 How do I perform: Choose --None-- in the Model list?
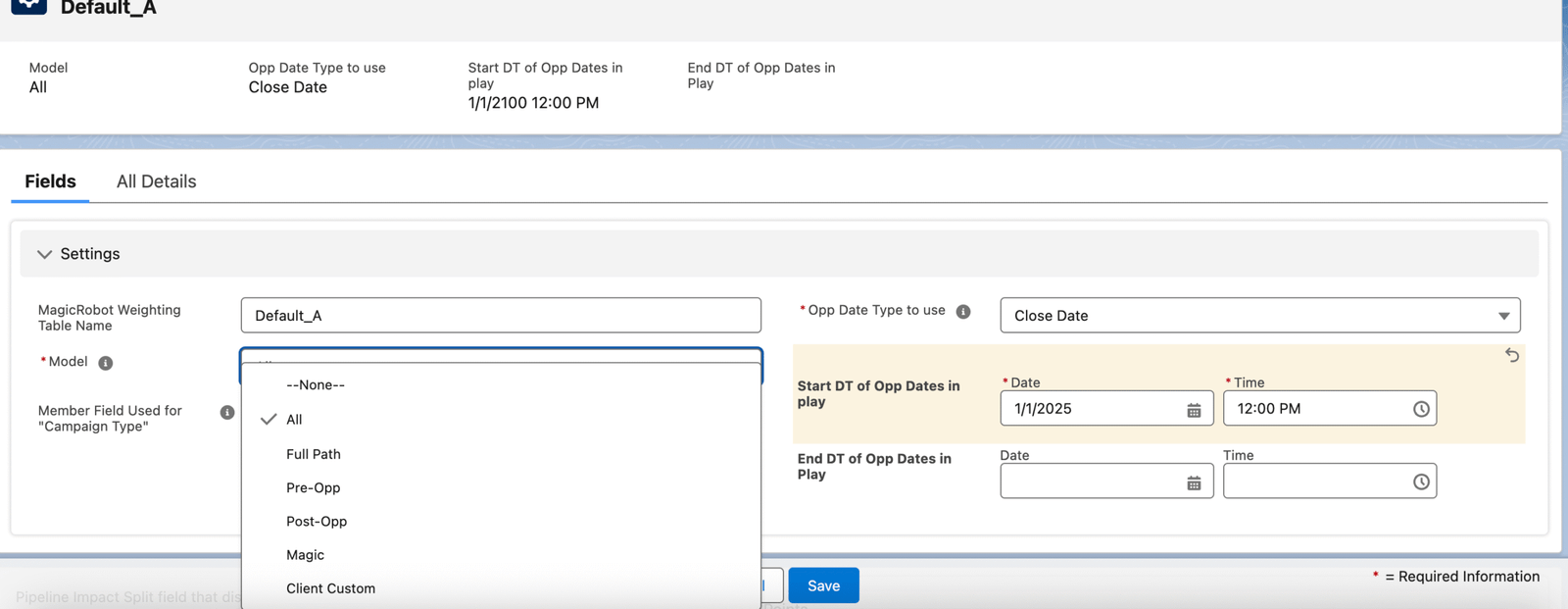(x=501, y=385)
